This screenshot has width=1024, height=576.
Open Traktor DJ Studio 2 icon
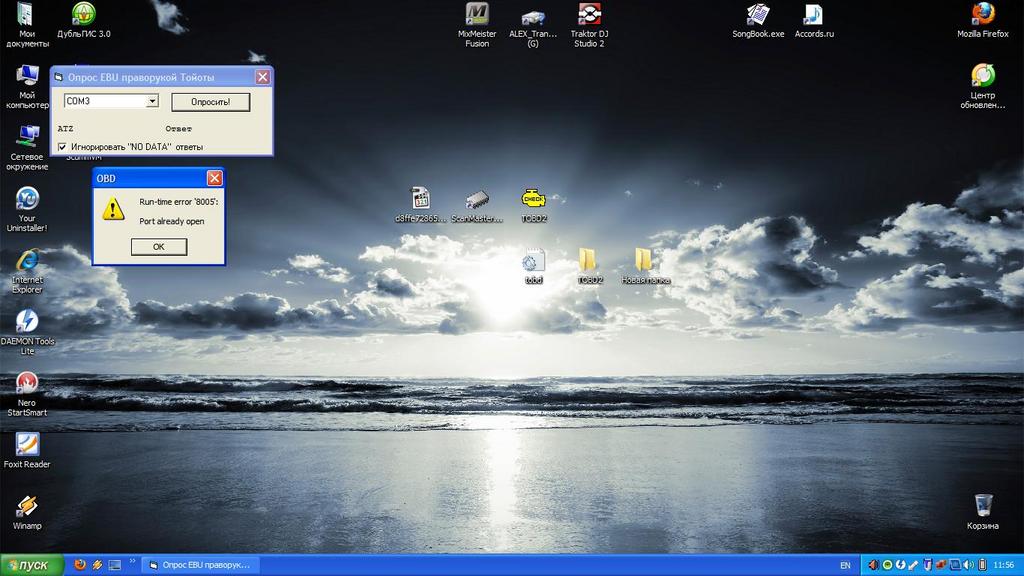point(589,15)
